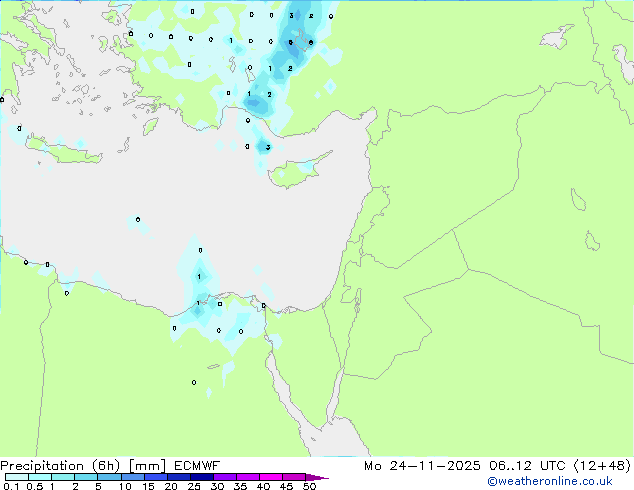The width and height of the screenshot is (634, 490).
Task: Click the "0.5" legend scale label
Action: 35,486
